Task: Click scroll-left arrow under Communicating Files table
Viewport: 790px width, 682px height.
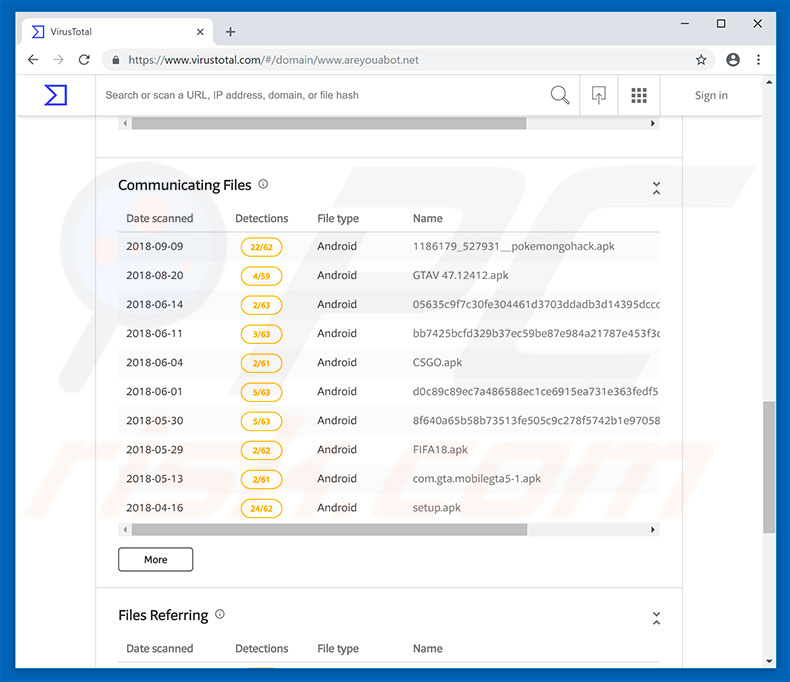Action: pyautogui.click(x=125, y=529)
